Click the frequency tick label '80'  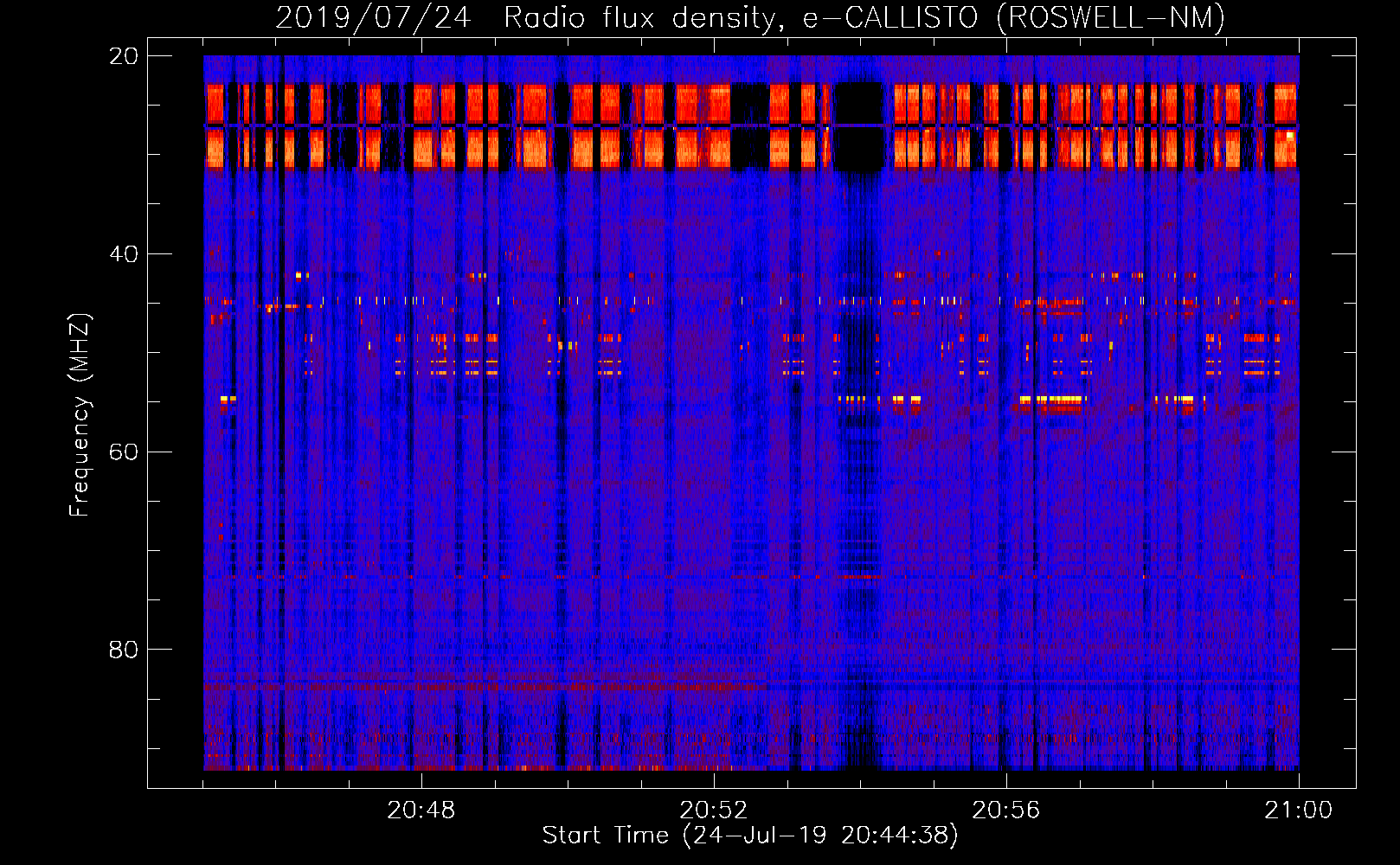click(124, 650)
